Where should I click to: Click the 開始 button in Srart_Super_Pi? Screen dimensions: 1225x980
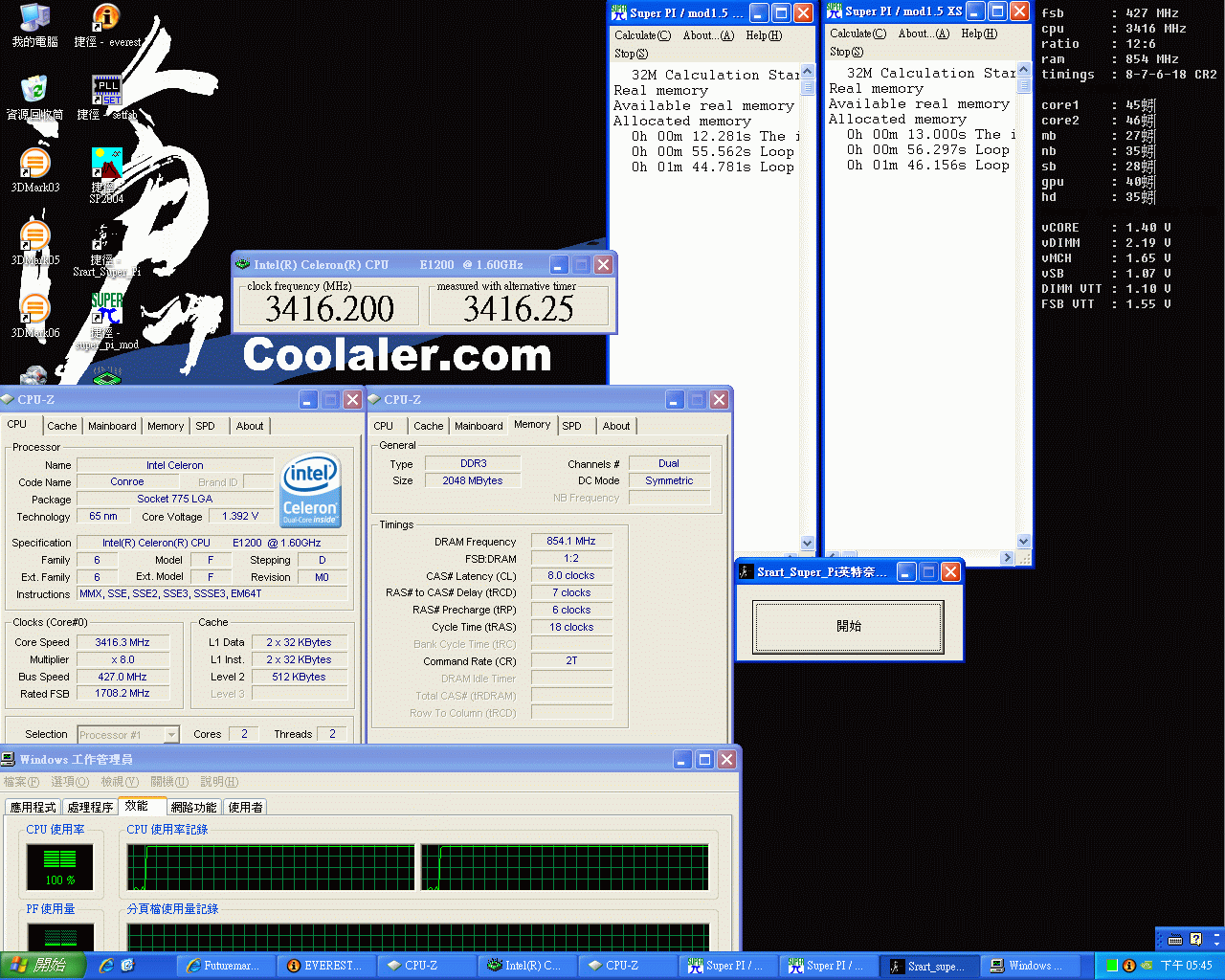point(848,626)
